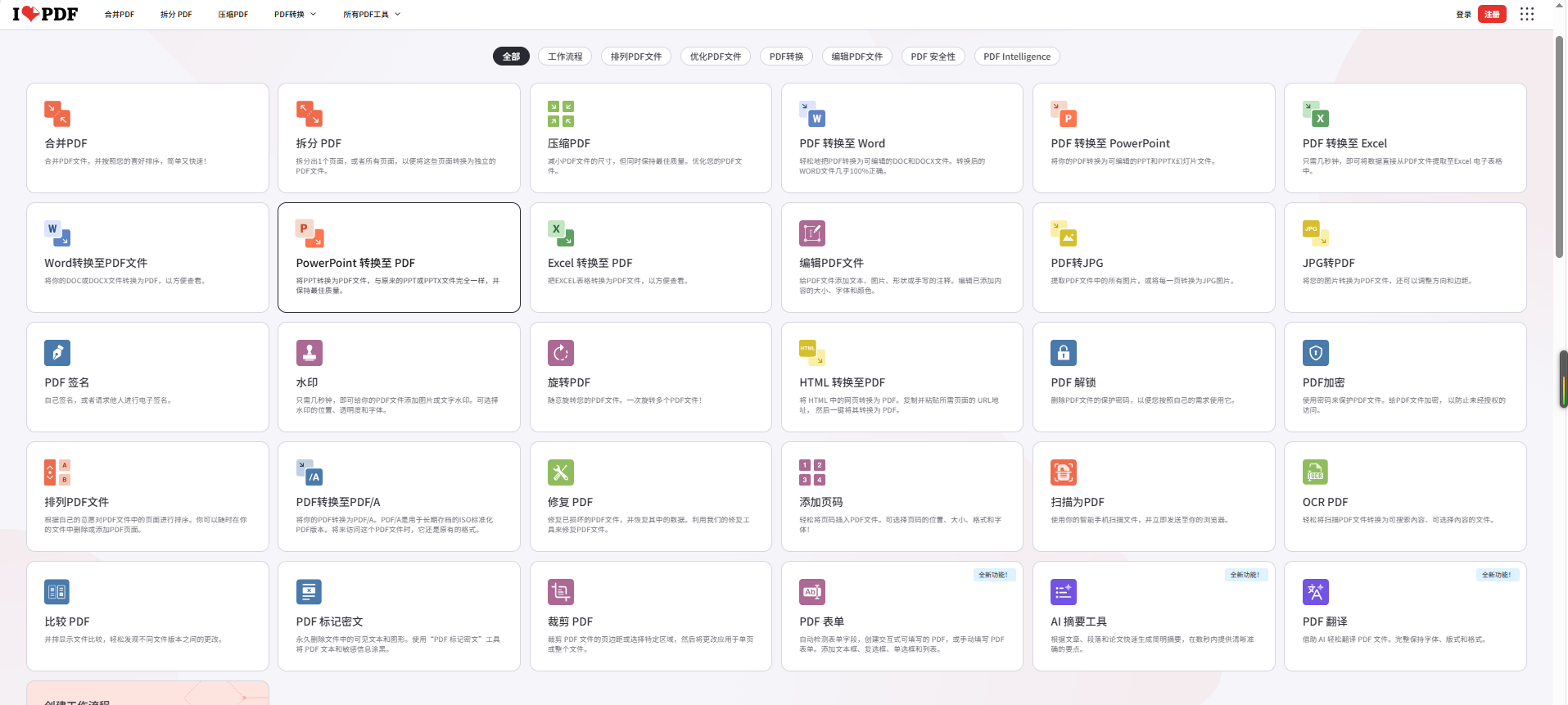Viewport: 1568px width, 705px height.
Task: Open the 旋转PDF rotate icon
Action: coord(561,353)
